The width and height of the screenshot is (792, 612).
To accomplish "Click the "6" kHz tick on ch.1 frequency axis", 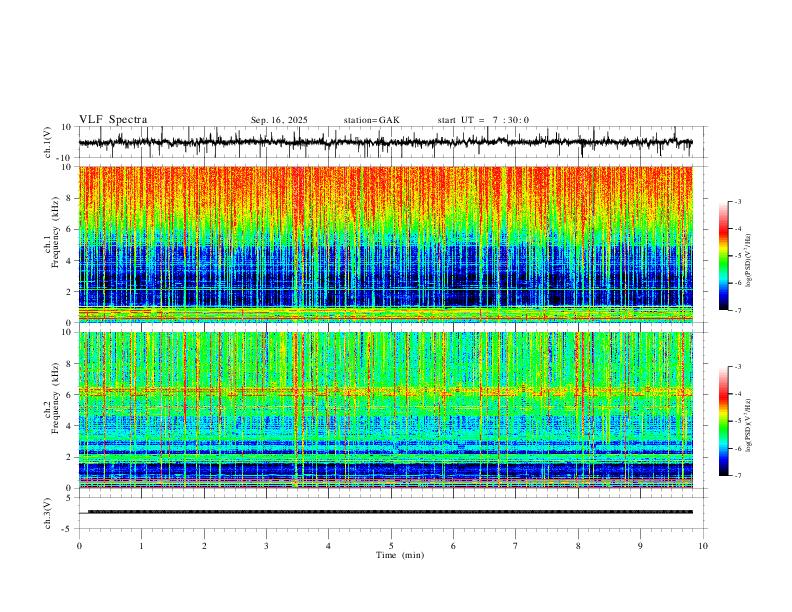I will click(x=70, y=229).
